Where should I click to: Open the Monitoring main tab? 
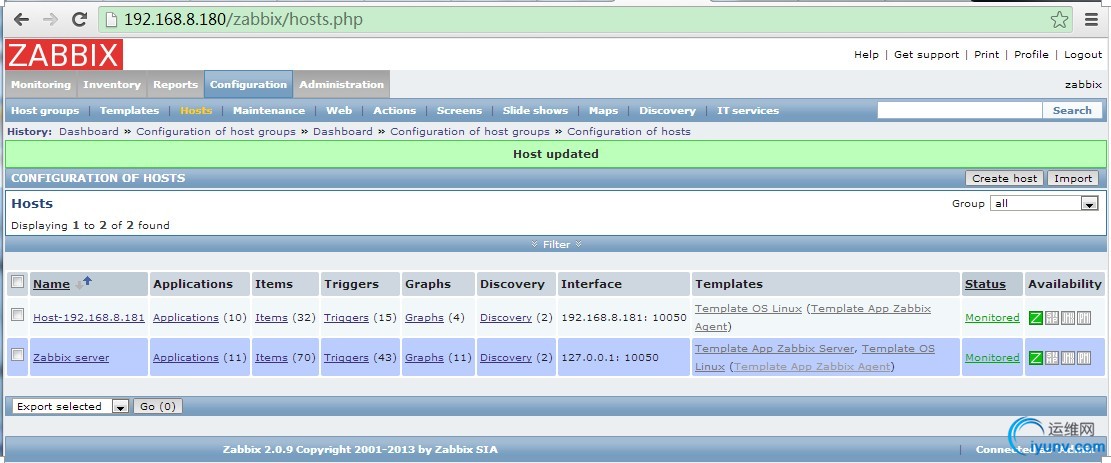40,84
